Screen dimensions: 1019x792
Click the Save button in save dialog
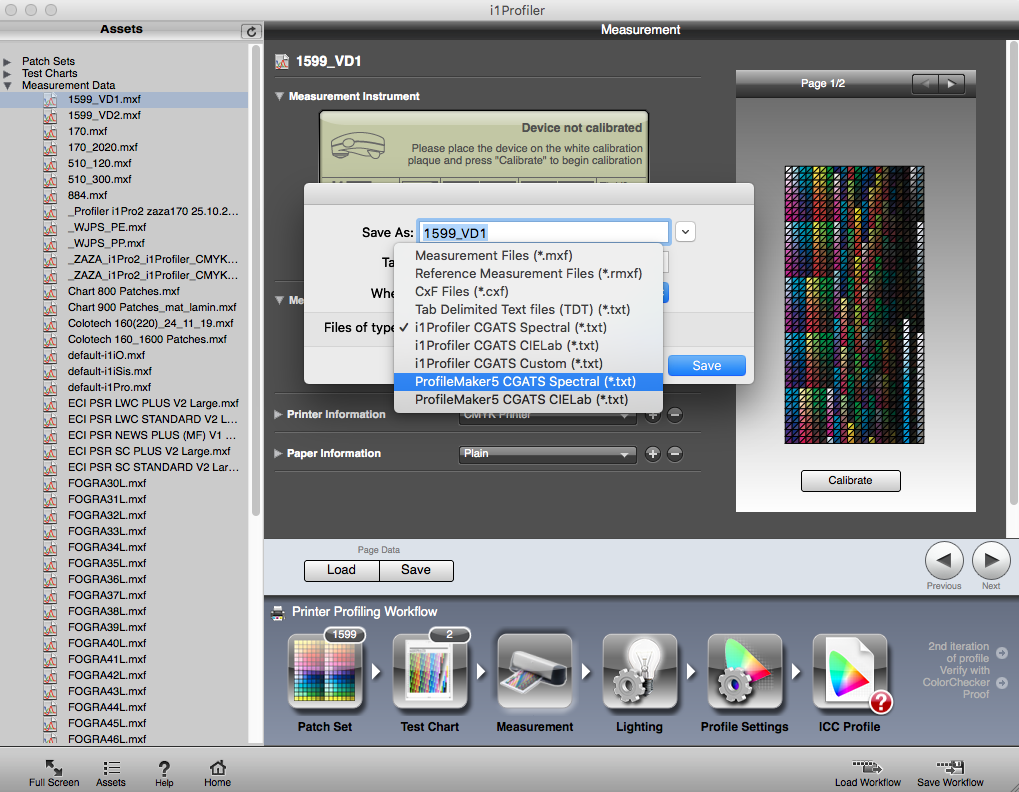706,366
